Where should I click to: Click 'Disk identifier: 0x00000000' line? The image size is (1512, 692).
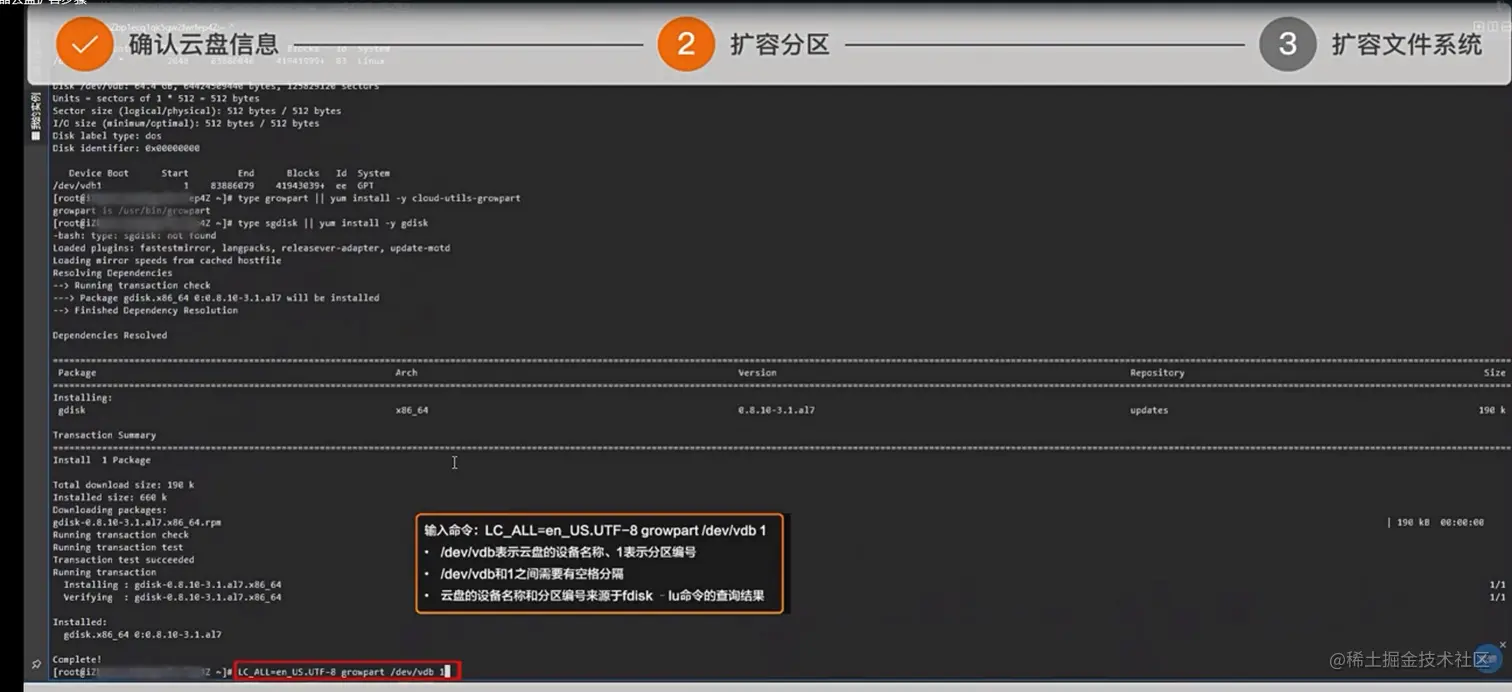click(x=126, y=148)
